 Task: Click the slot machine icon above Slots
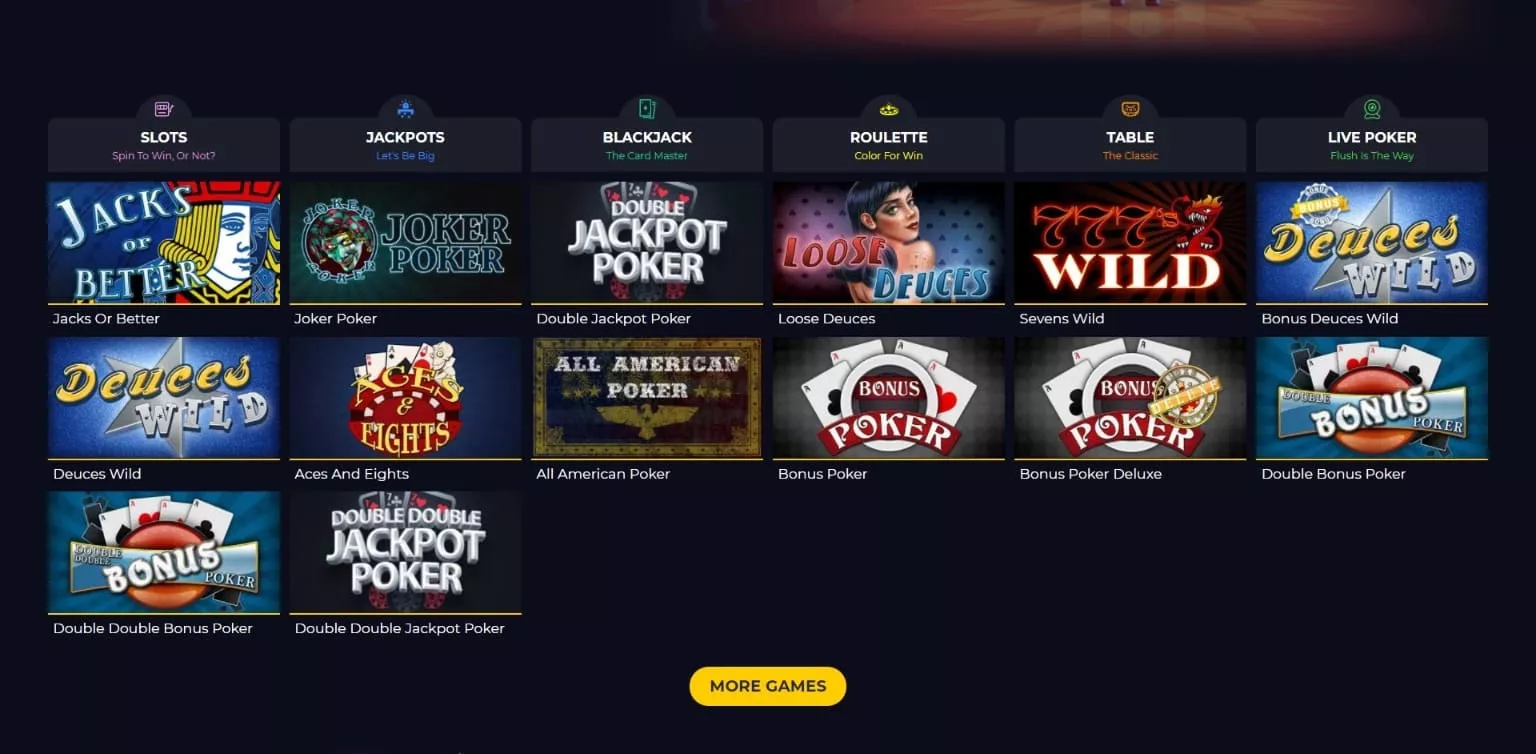click(x=164, y=109)
